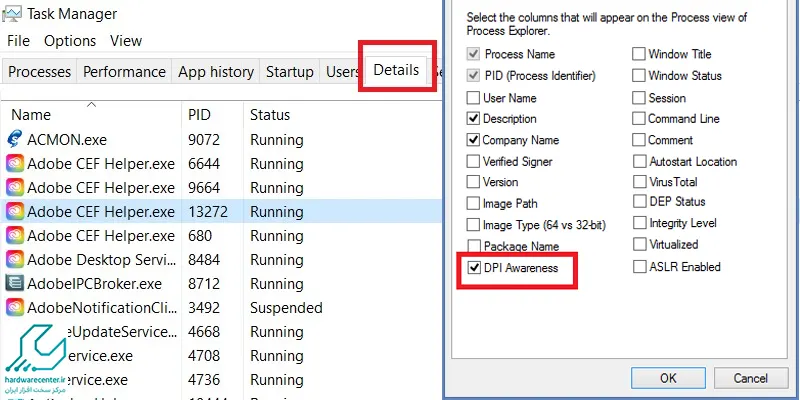Enable the Verified Signer checkbox

[473, 162]
